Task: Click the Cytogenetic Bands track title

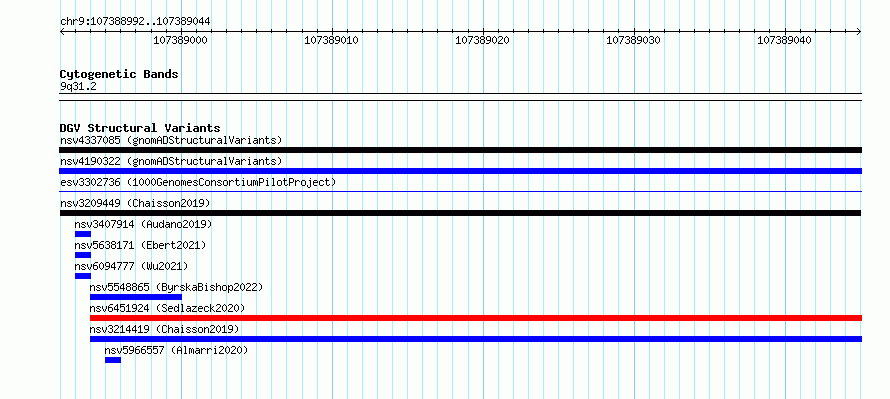Action: tap(119, 74)
